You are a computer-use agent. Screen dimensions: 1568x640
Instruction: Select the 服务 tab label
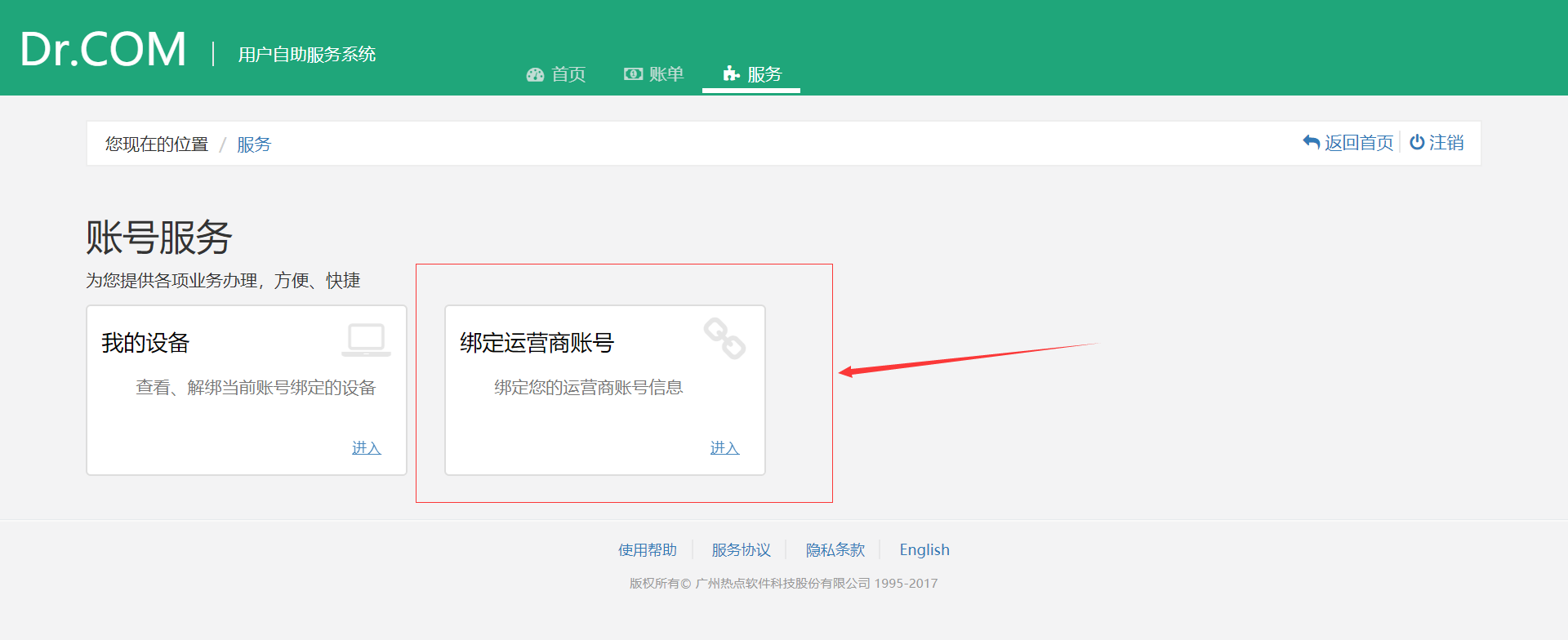coord(764,74)
